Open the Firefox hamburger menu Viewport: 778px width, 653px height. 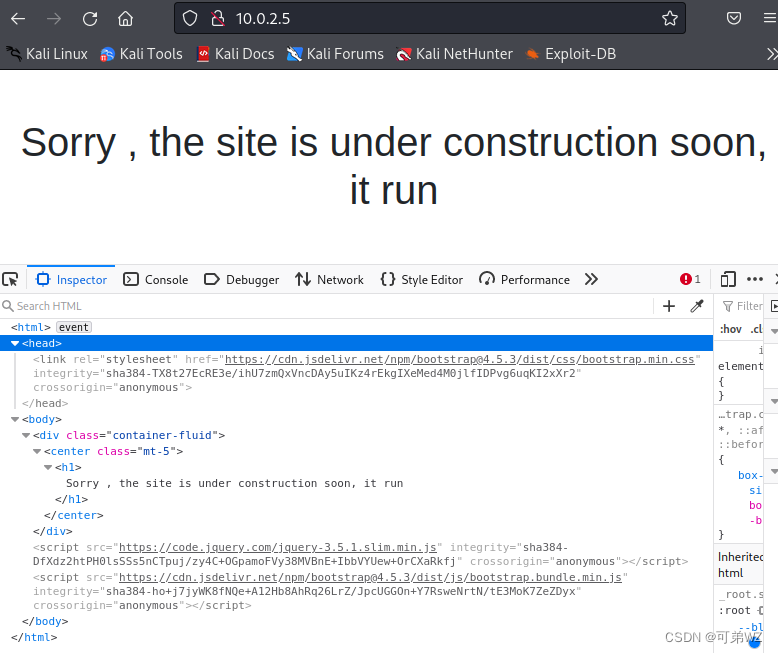click(770, 19)
